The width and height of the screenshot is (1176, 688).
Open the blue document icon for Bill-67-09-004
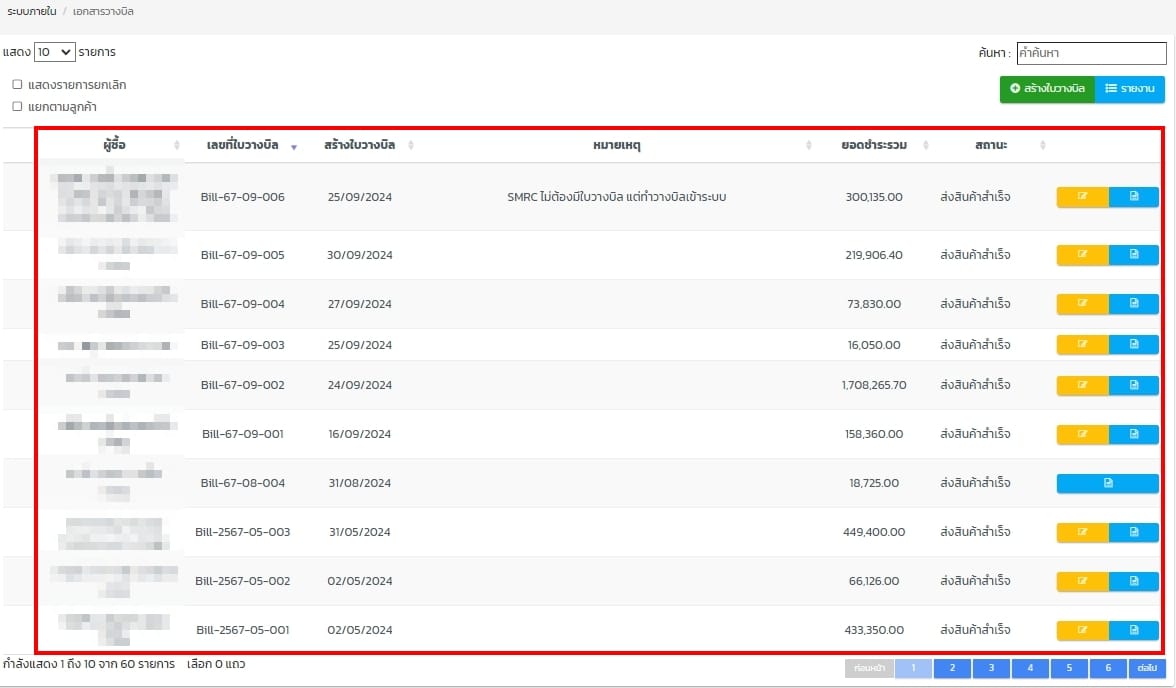1134,303
